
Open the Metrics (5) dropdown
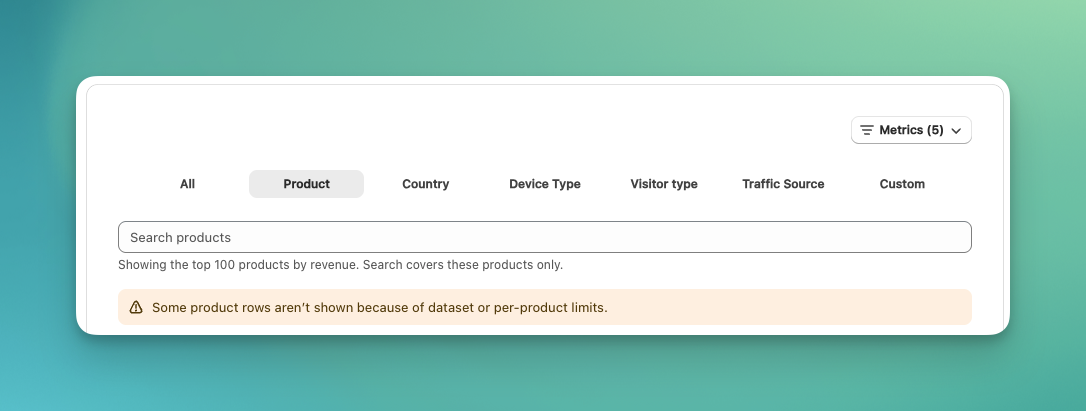click(x=911, y=130)
